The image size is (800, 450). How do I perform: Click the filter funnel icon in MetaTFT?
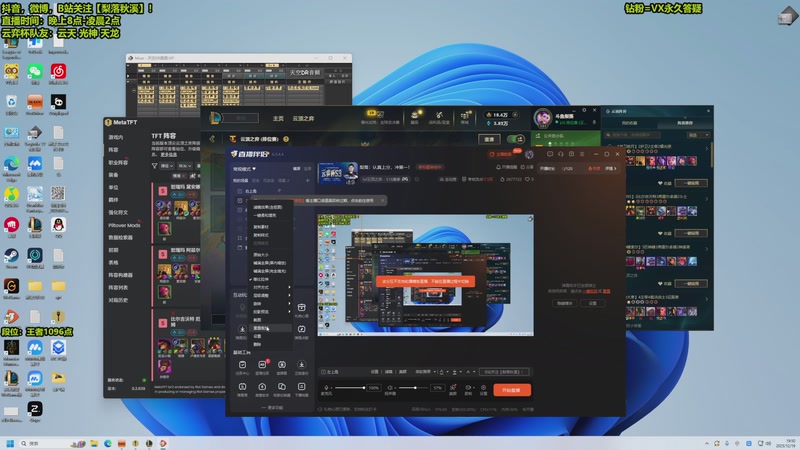click(154, 166)
